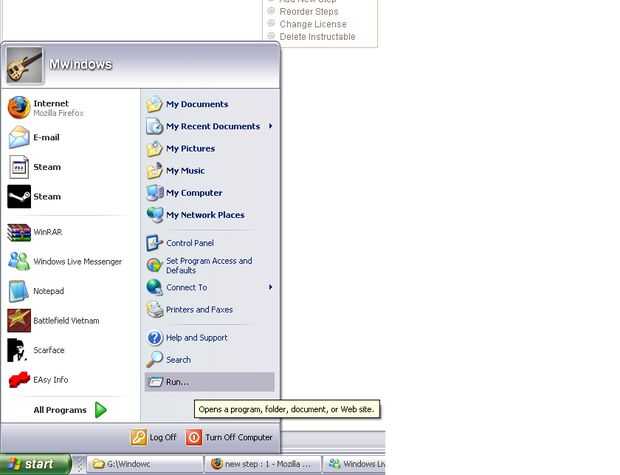Image resolution: width=620 pixels, height=475 pixels.
Task: Launch Scarface game icon
Action: tap(17, 350)
